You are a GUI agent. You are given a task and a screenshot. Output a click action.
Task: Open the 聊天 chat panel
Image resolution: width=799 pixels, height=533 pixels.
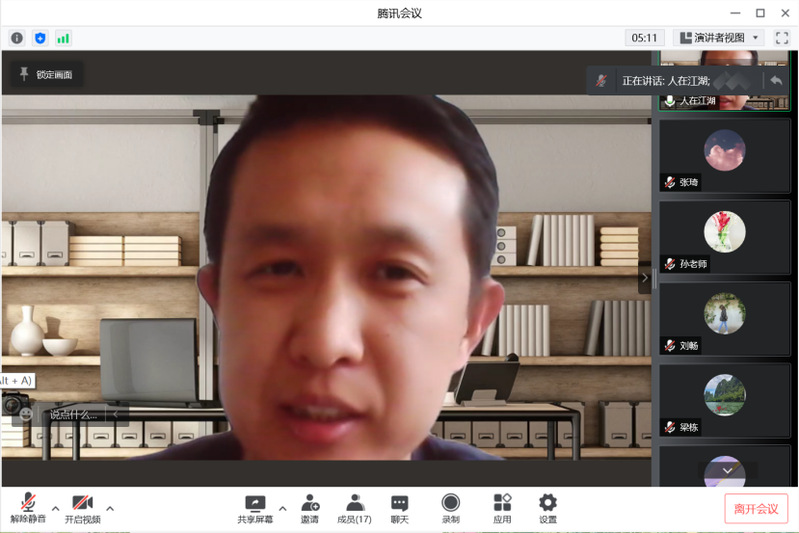click(x=400, y=508)
